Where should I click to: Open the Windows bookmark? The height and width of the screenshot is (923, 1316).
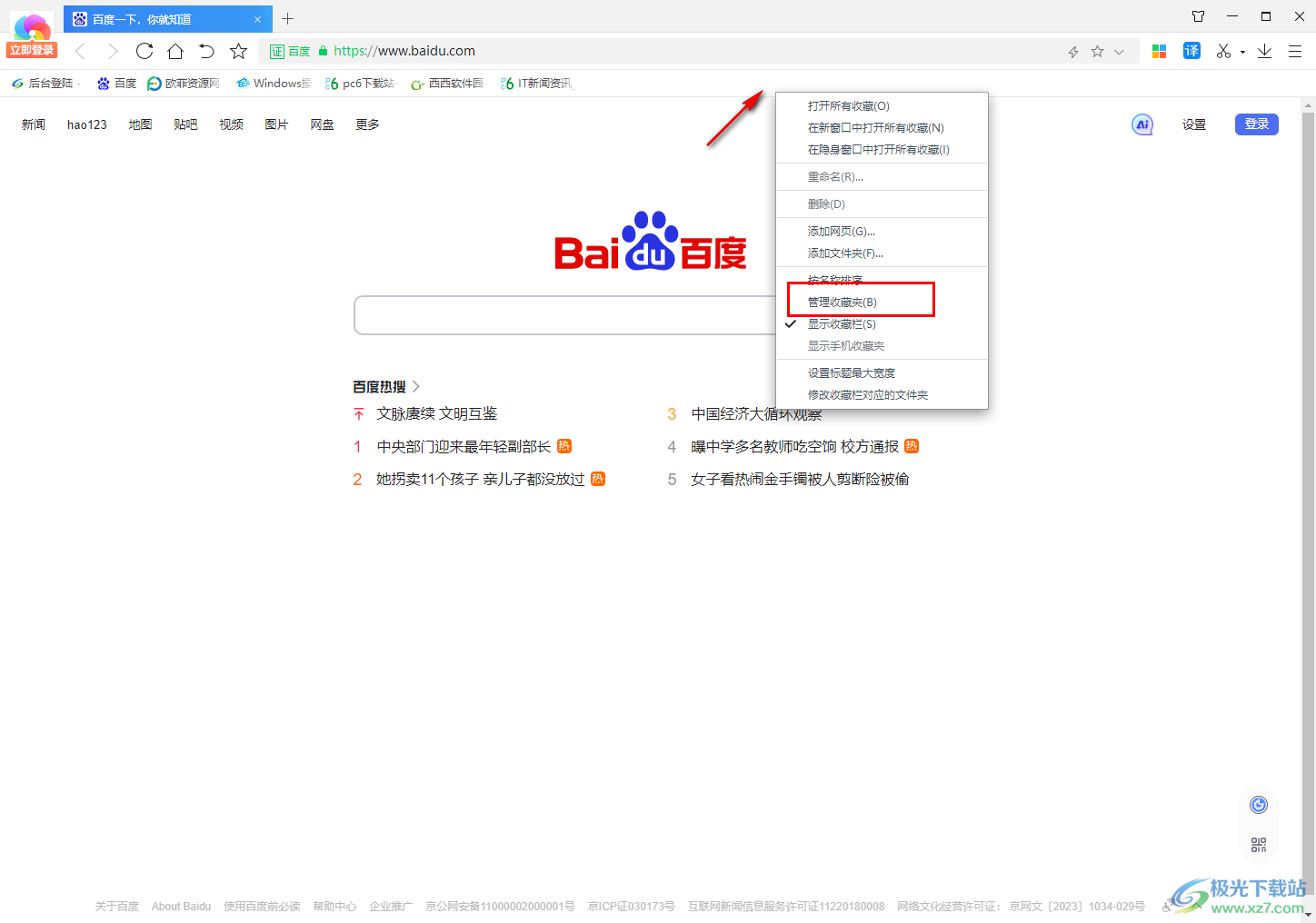point(274,83)
